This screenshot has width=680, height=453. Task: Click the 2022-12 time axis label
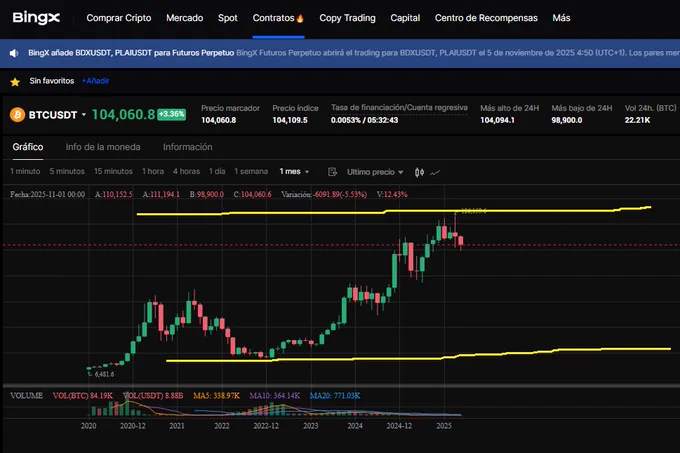pos(266,426)
